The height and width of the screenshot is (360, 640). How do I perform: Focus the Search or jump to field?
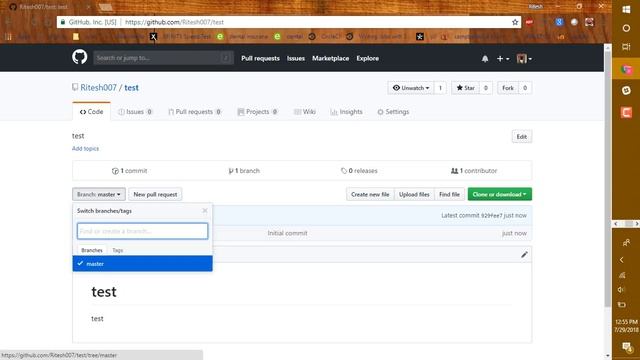[163, 58]
